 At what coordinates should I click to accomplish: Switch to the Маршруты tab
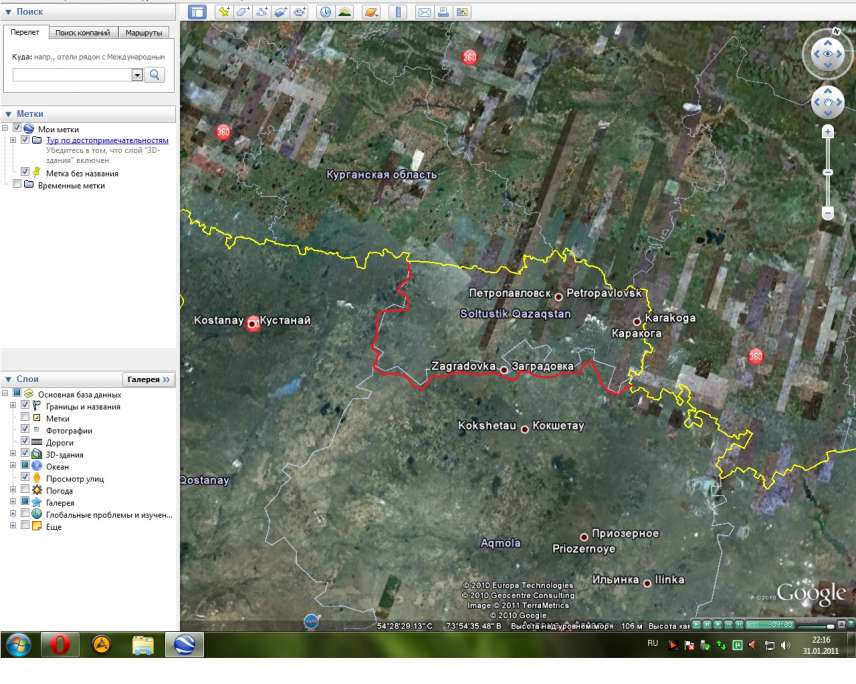click(151, 33)
